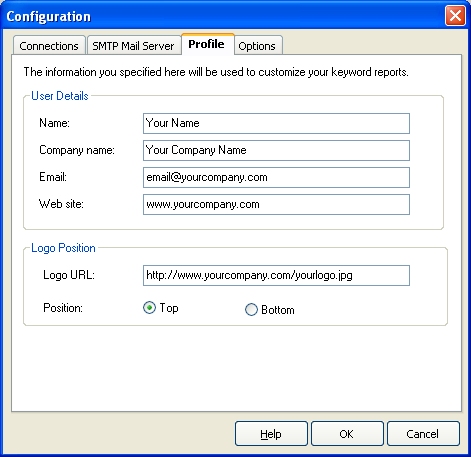Focus the Company name input box
The height and width of the screenshot is (457, 471).
(276, 150)
